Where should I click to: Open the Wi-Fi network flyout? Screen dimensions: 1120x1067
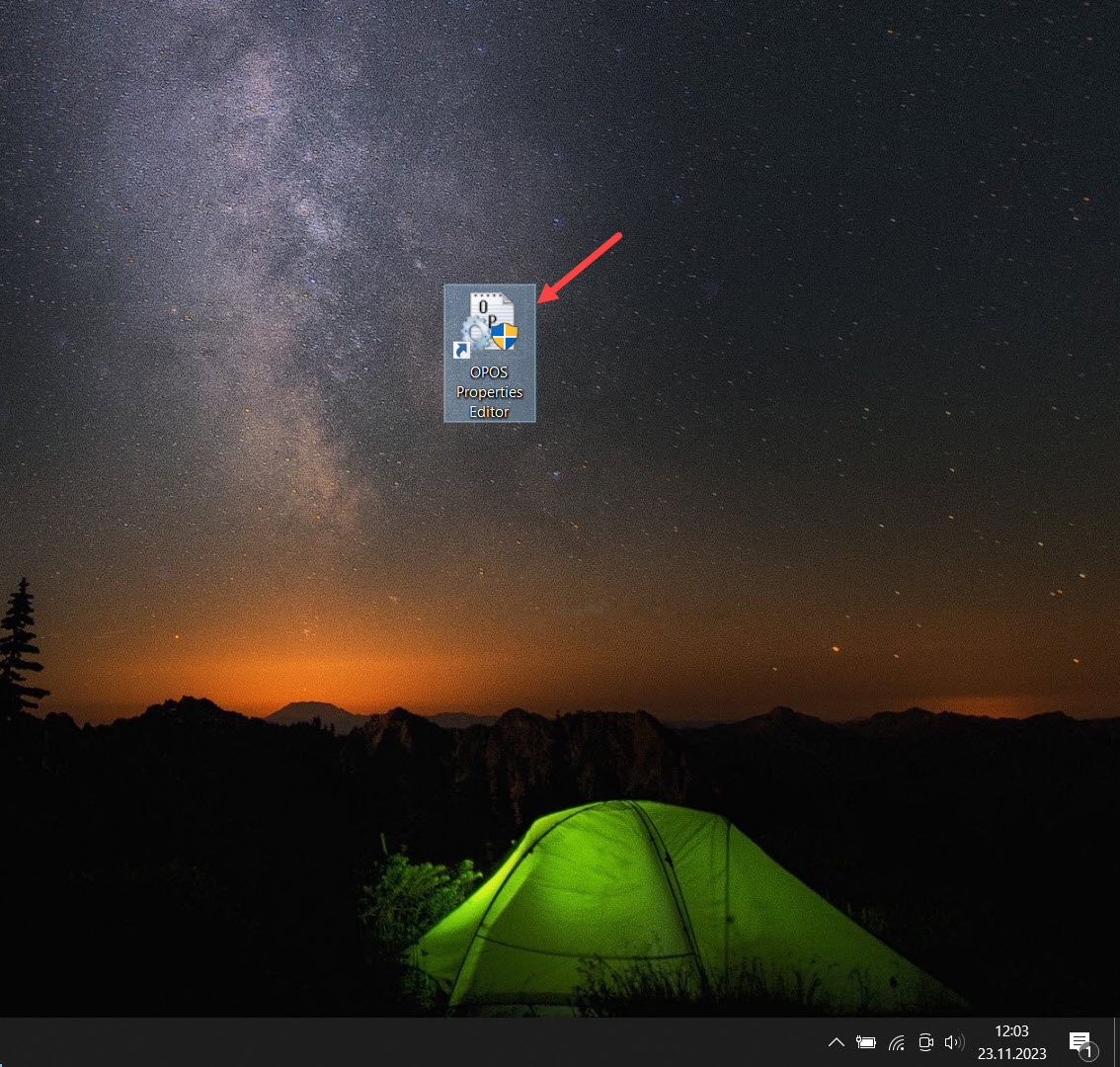[x=897, y=1042]
